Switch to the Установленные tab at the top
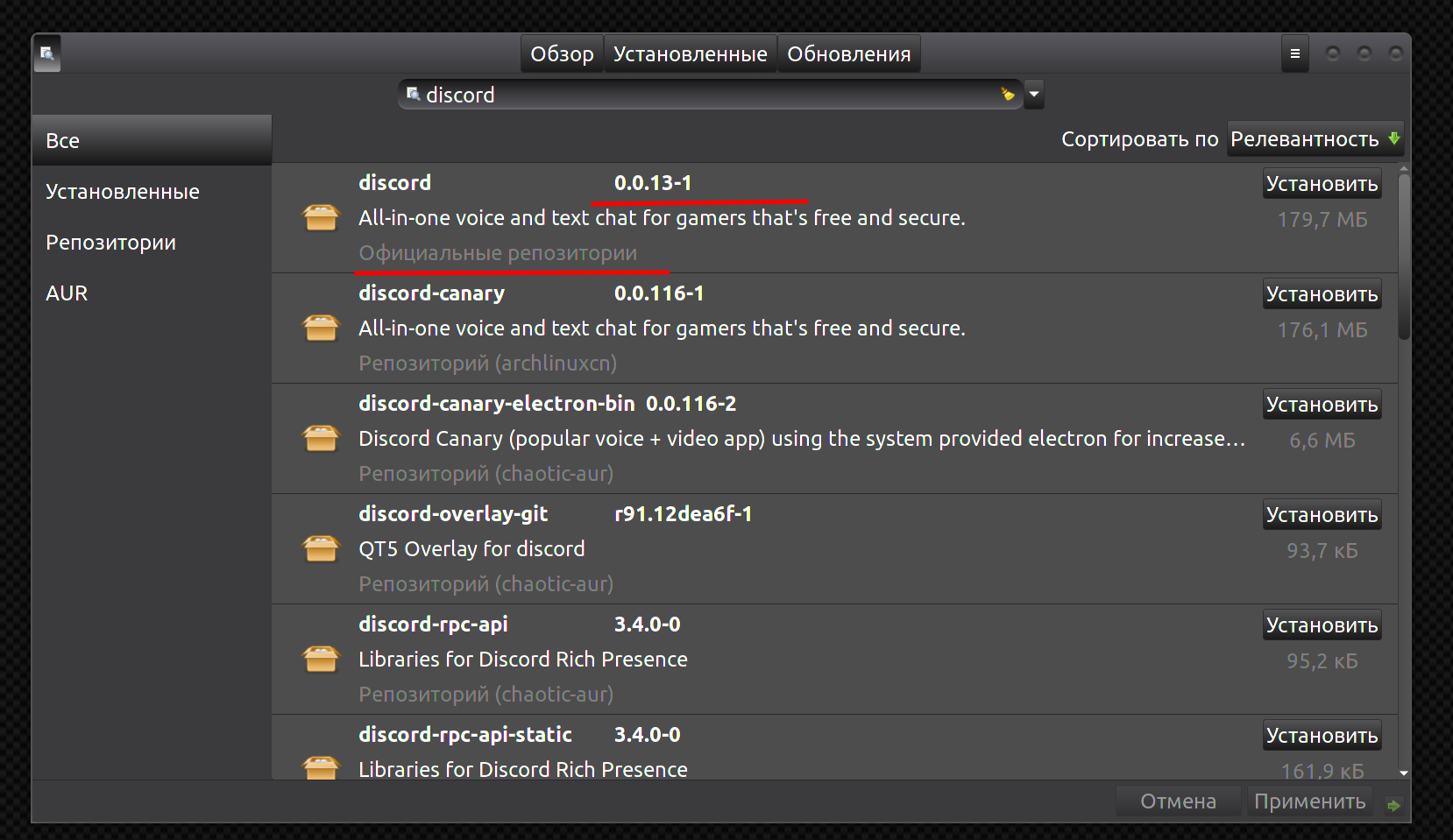1453x840 pixels. (x=690, y=53)
